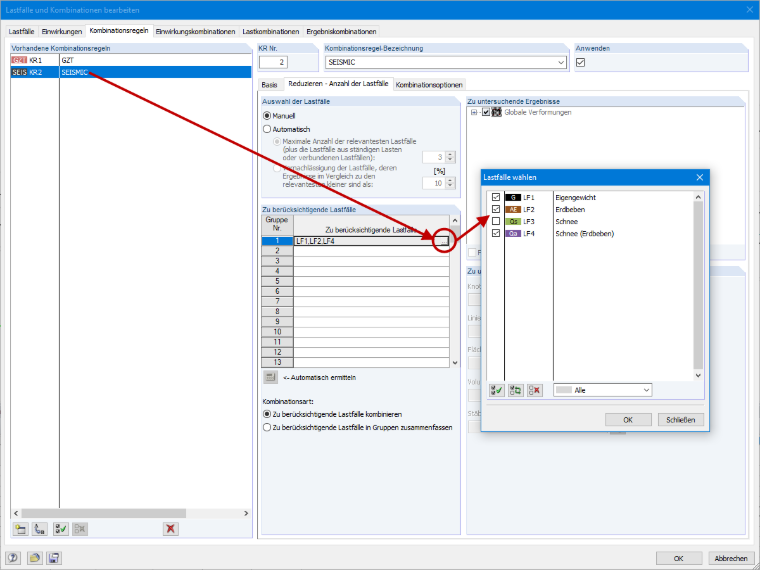Switch to the Ergebniskombinationen tab
Viewport: 760px width, 570px height.
click(x=341, y=32)
